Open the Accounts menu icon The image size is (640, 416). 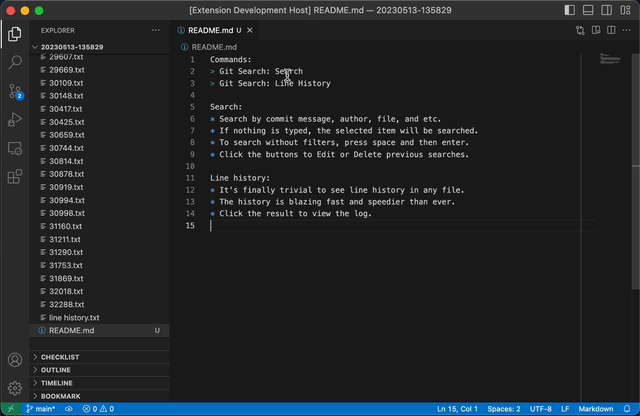click(15, 359)
